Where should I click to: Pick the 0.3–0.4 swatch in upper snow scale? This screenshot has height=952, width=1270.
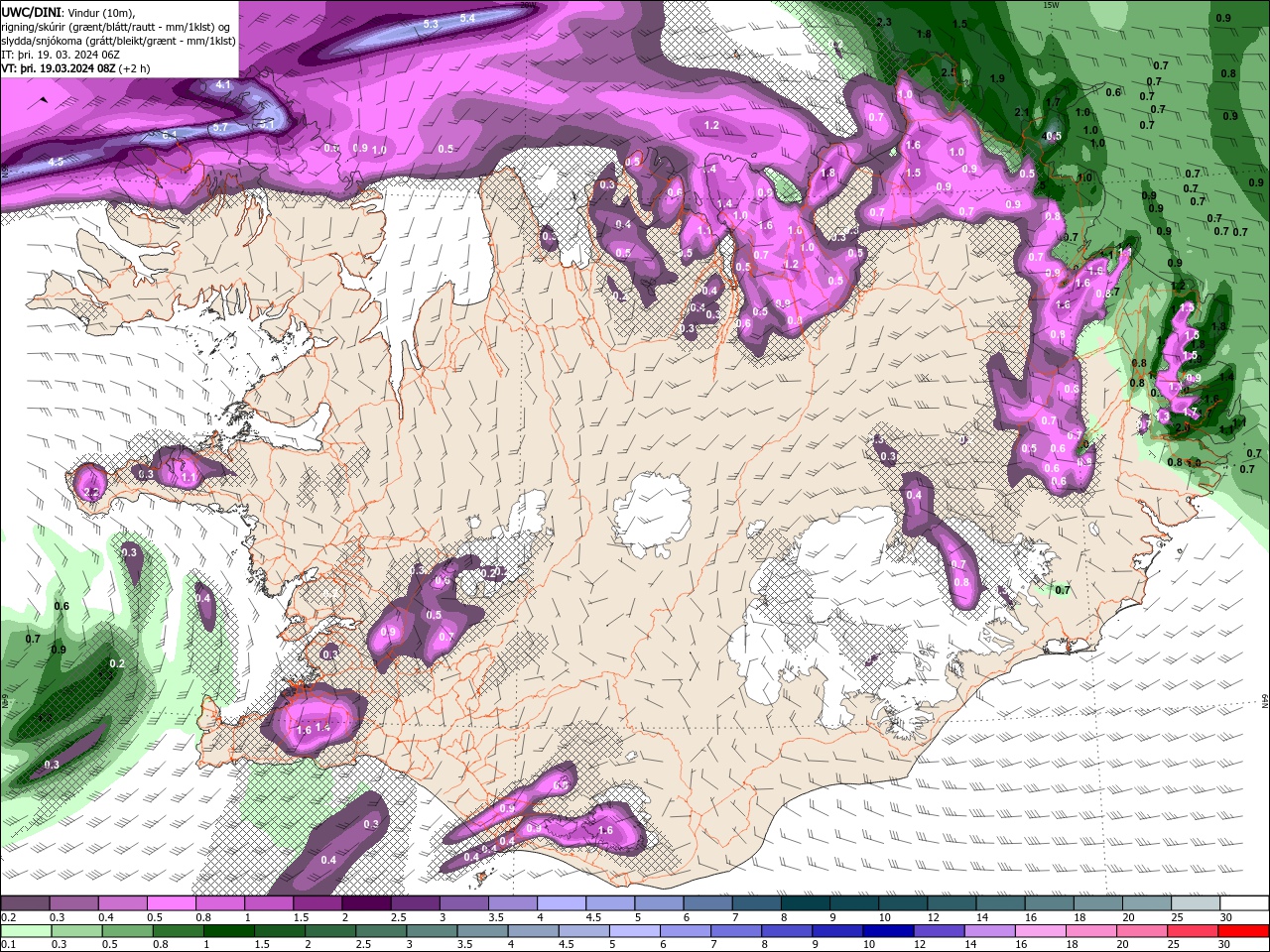coord(73,903)
